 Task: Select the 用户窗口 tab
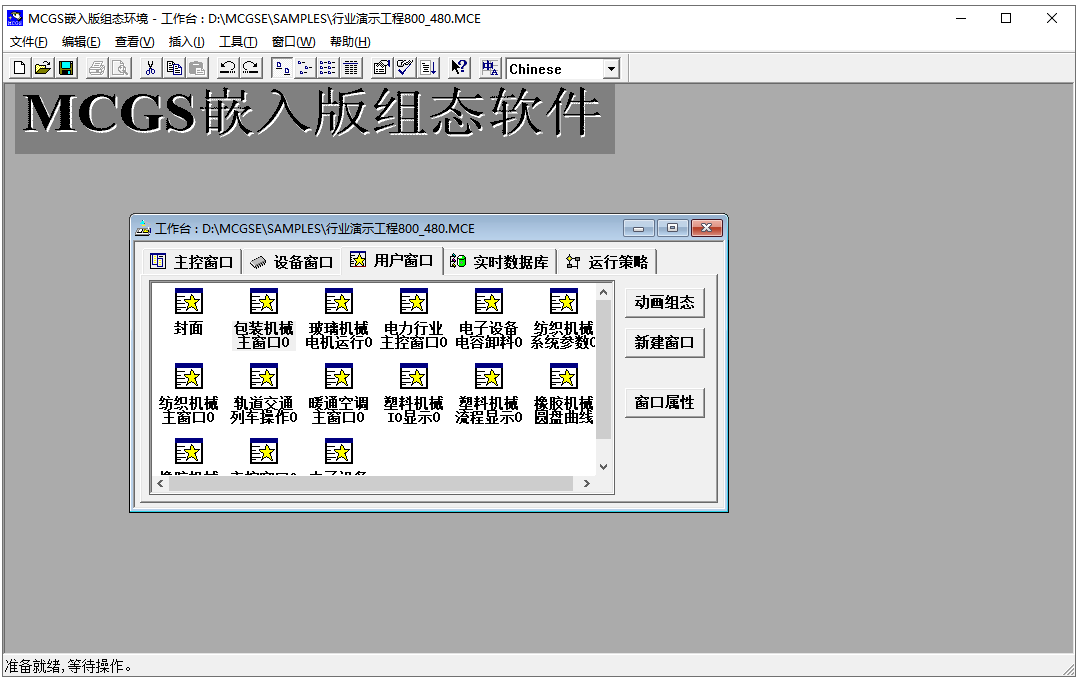pyautogui.click(x=392, y=260)
